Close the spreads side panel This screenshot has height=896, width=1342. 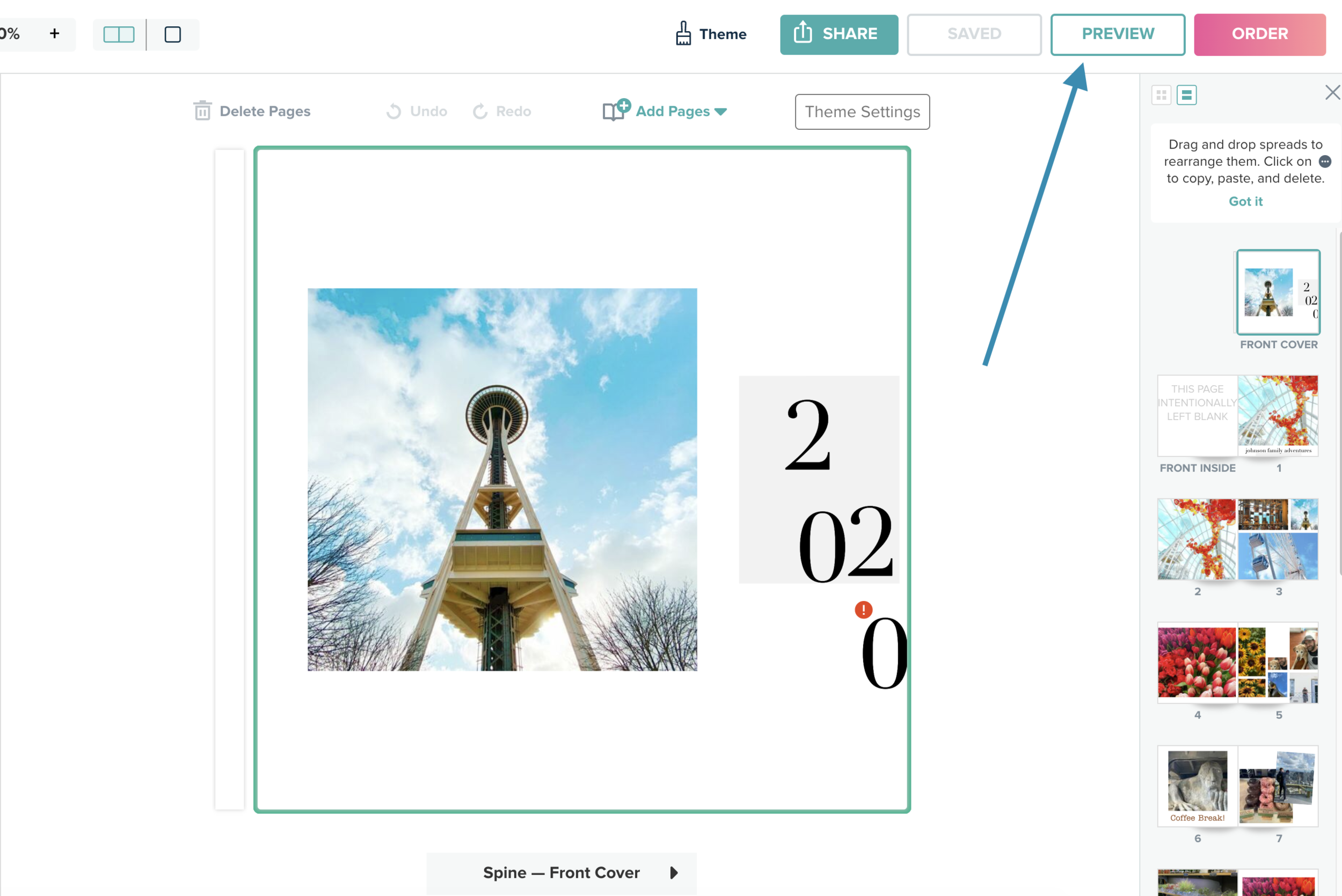click(1331, 92)
